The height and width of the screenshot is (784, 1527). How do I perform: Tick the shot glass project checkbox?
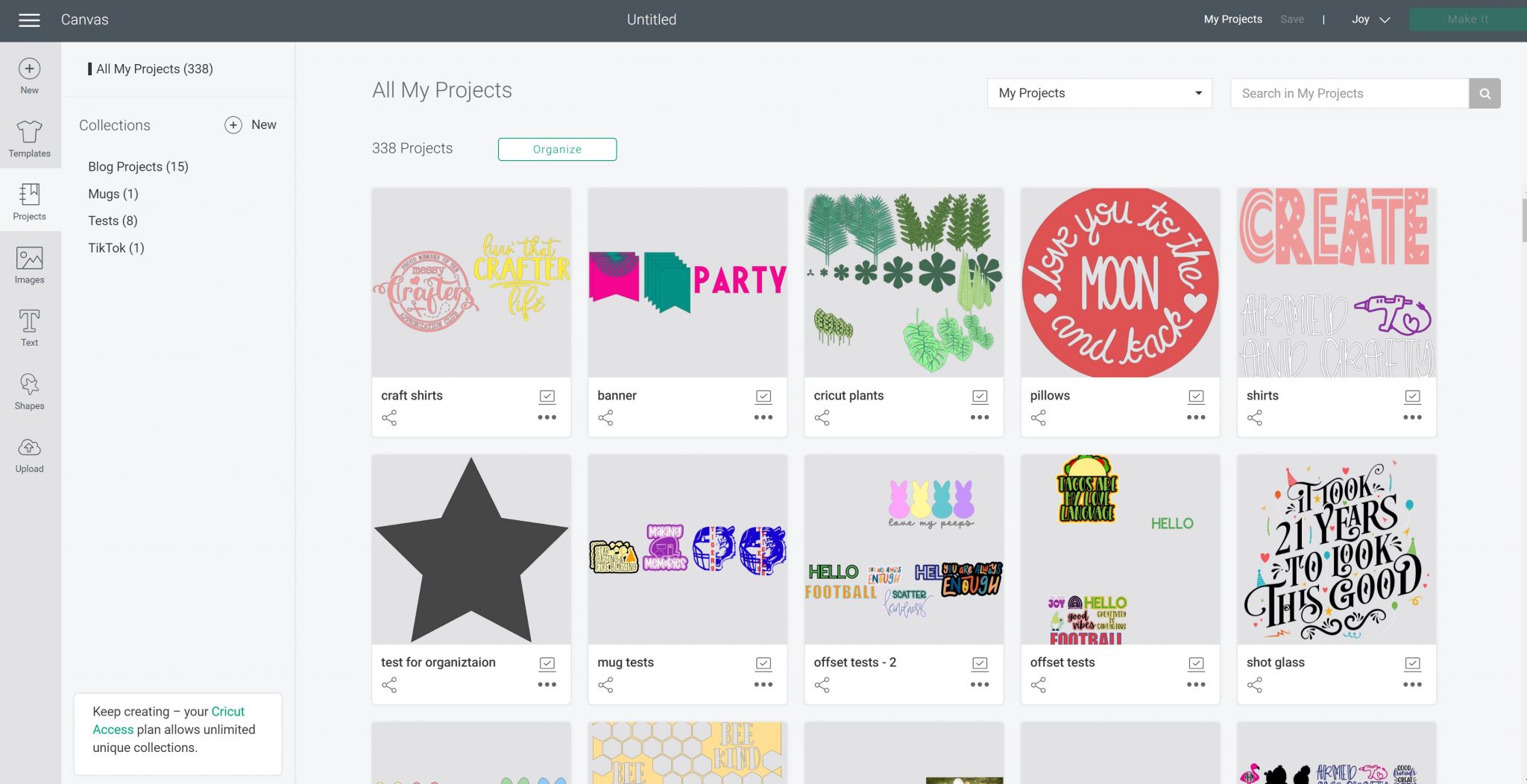pos(1412,662)
